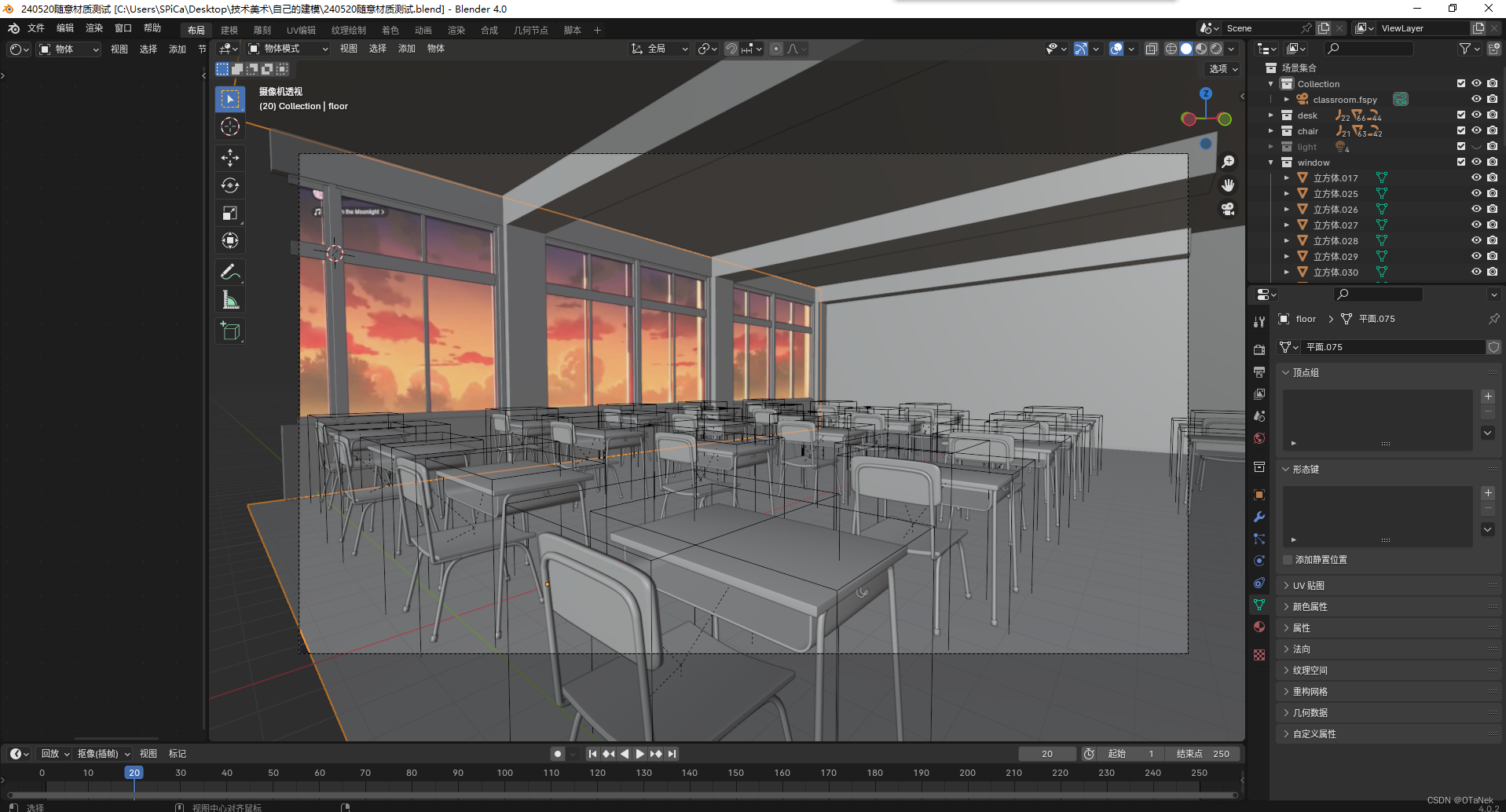Switch to the 建模 workspace tab
This screenshot has width=1506, height=812.
(x=229, y=31)
